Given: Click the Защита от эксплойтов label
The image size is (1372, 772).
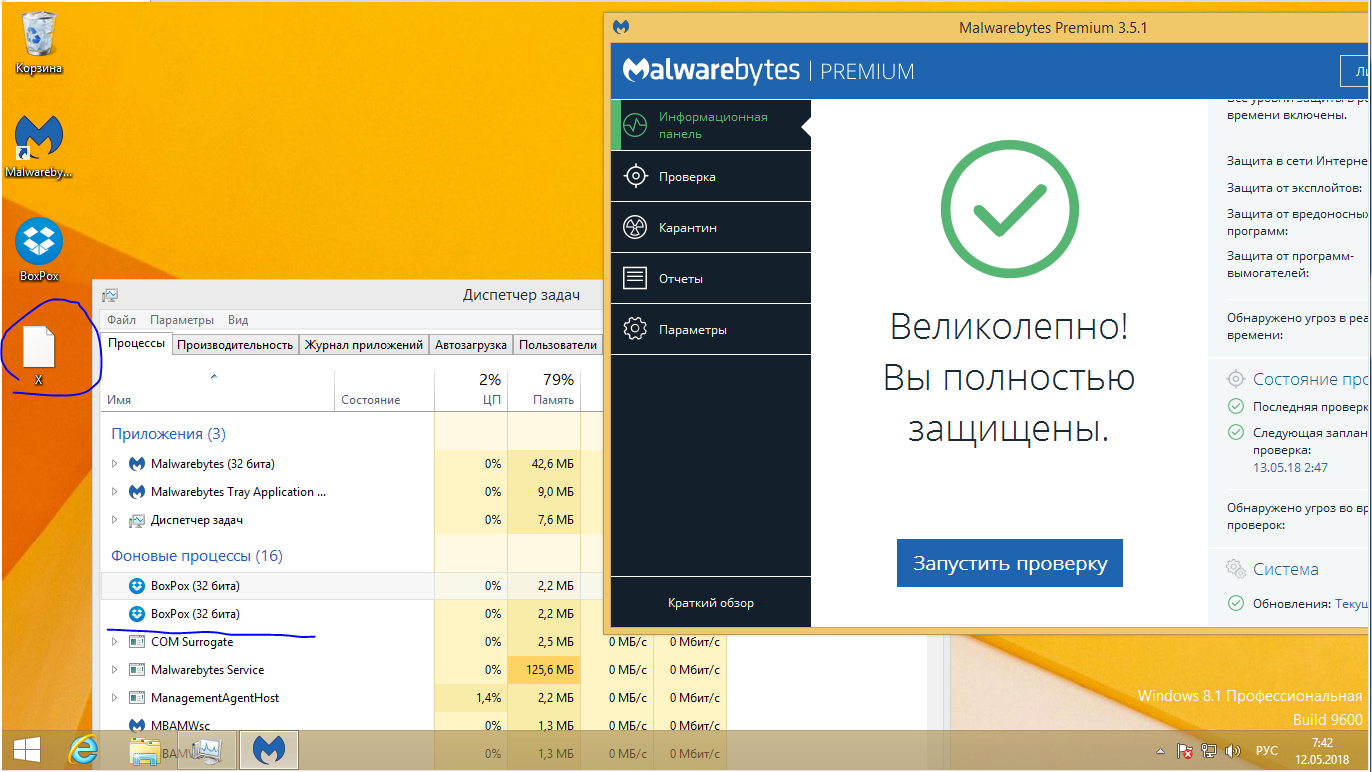Looking at the screenshot, I should [x=1295, y=188].
